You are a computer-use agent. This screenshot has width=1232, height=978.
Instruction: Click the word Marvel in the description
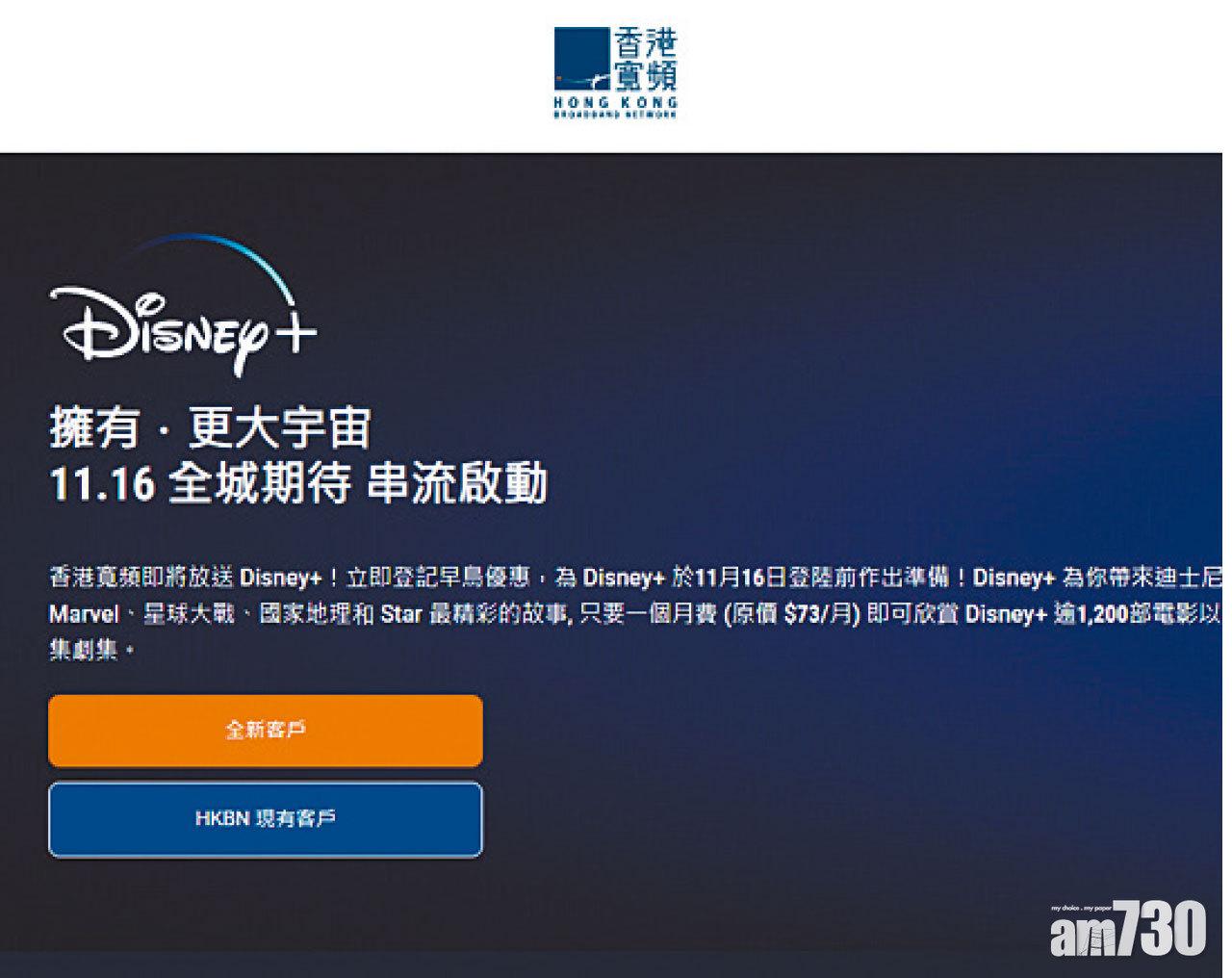pos(84,614)
